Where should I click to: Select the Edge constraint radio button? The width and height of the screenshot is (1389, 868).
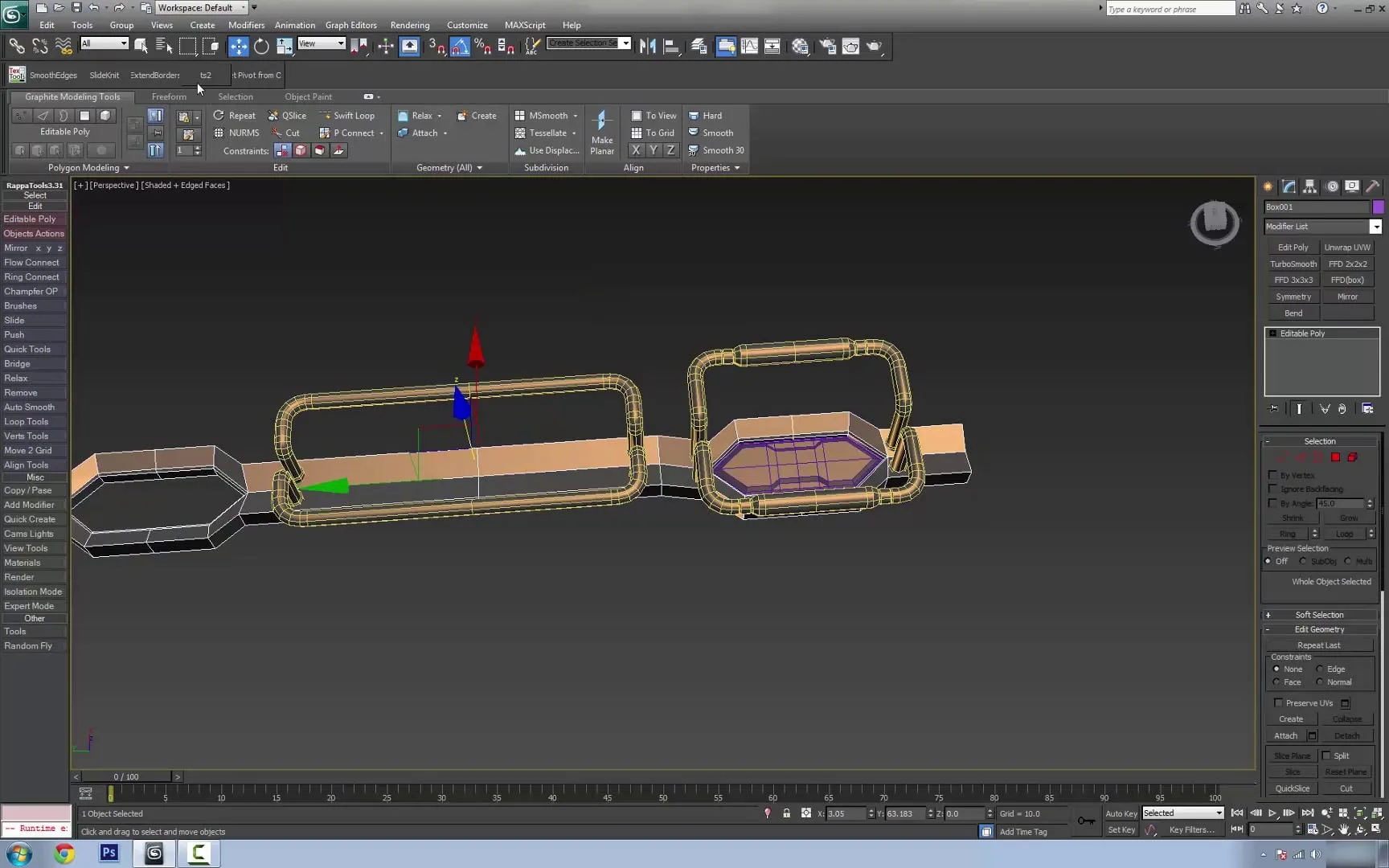coord(1320,669)
